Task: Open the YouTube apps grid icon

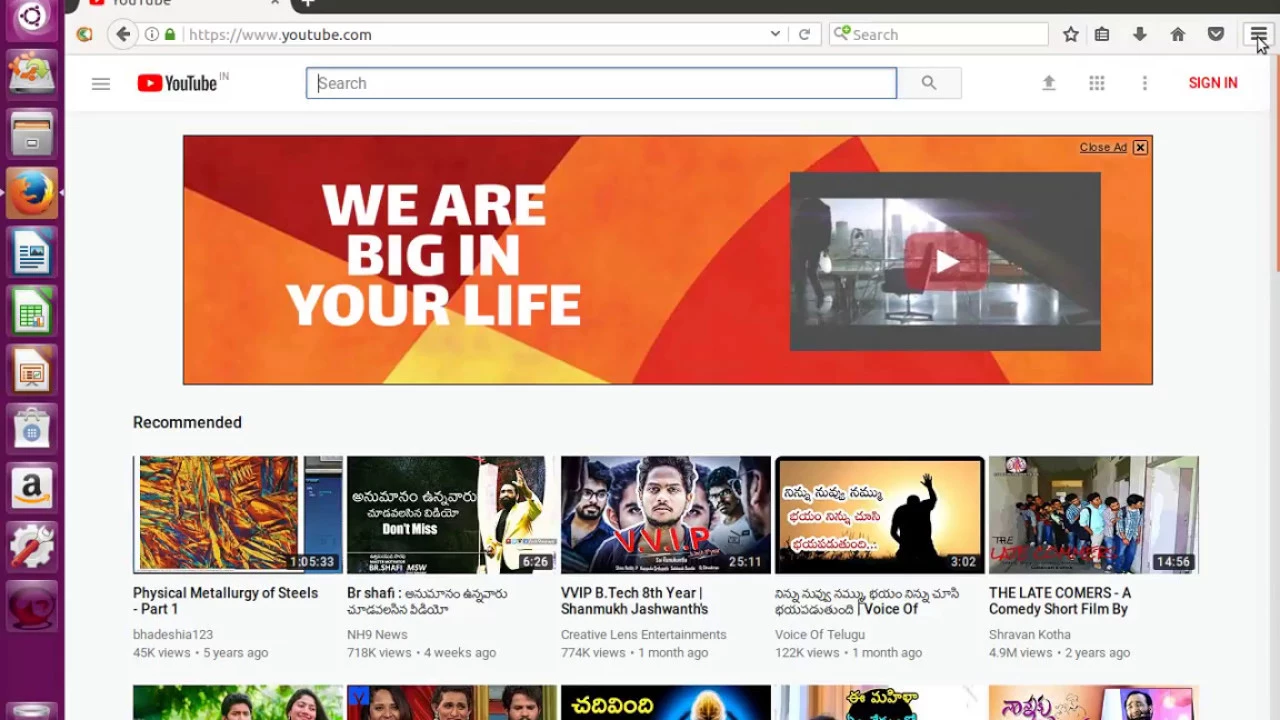Action: (x=1097, y=83)
